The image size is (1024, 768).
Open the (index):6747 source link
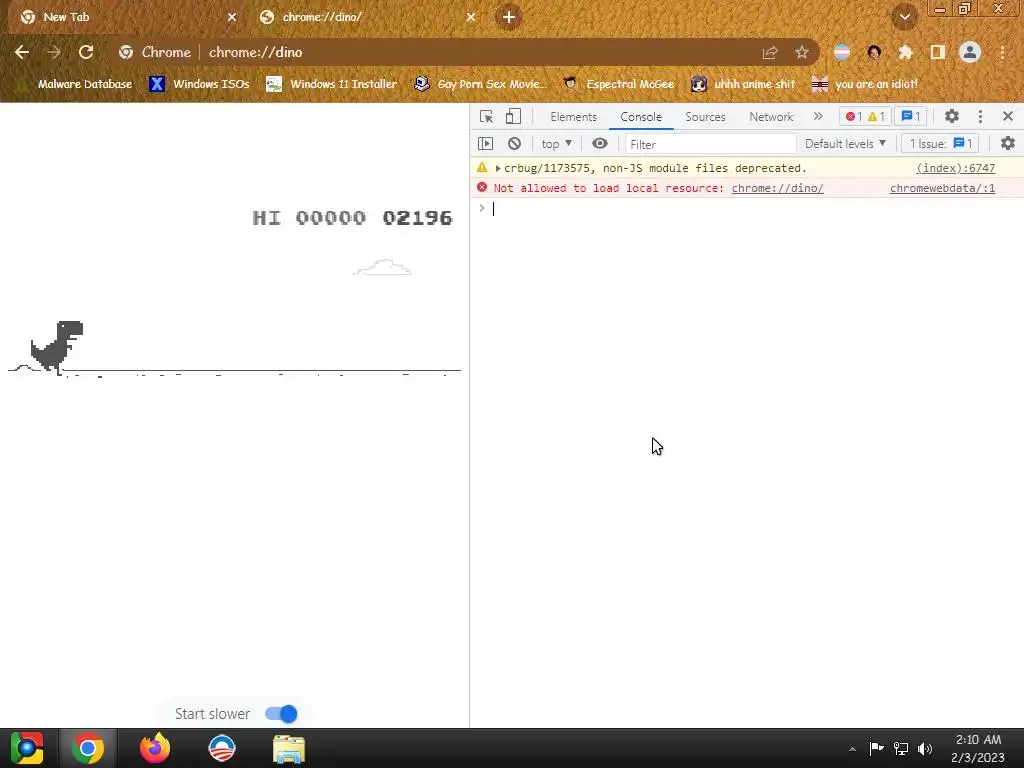click(955, 168)
